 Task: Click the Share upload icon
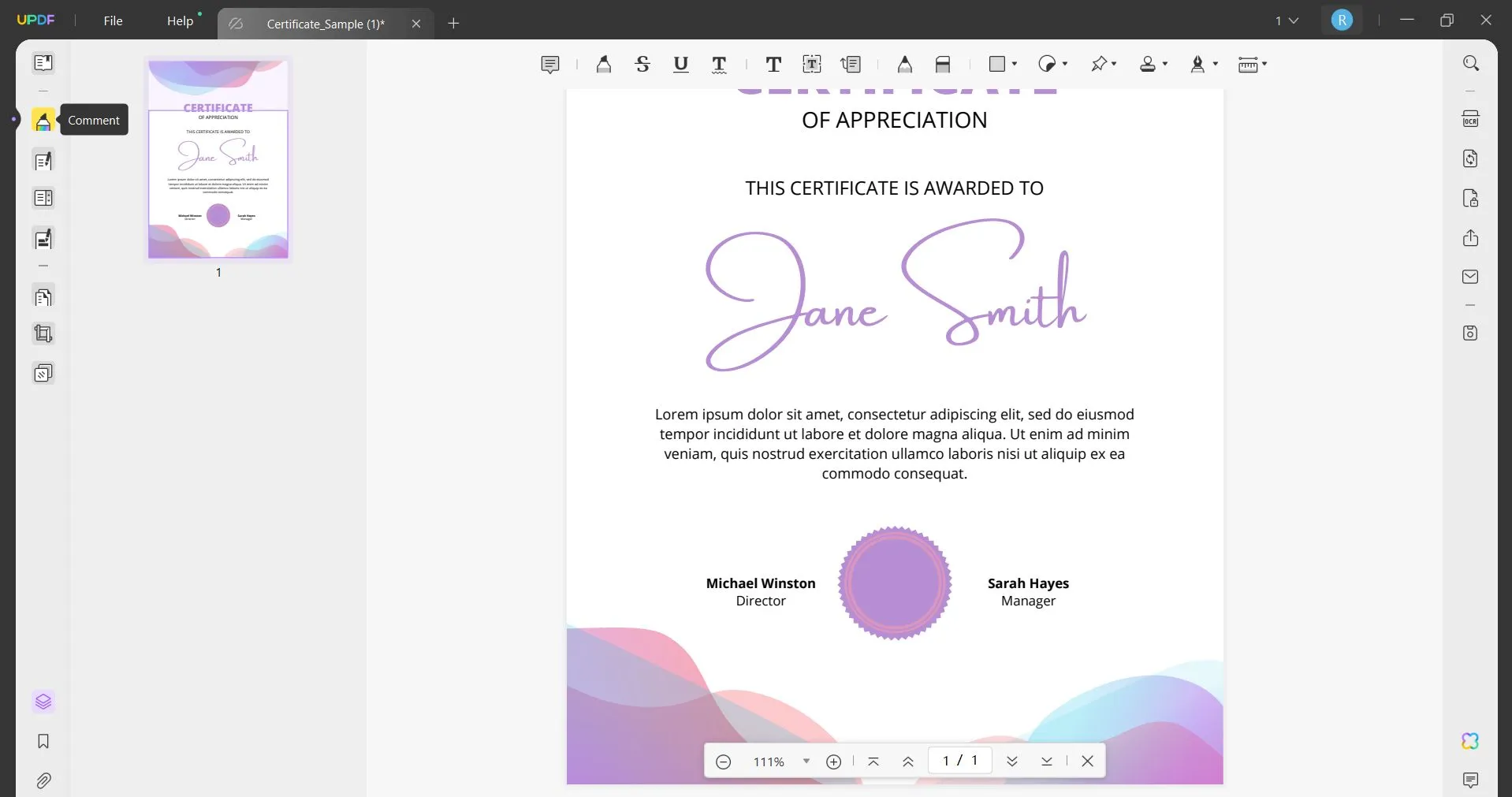[x=1471, y=237]
